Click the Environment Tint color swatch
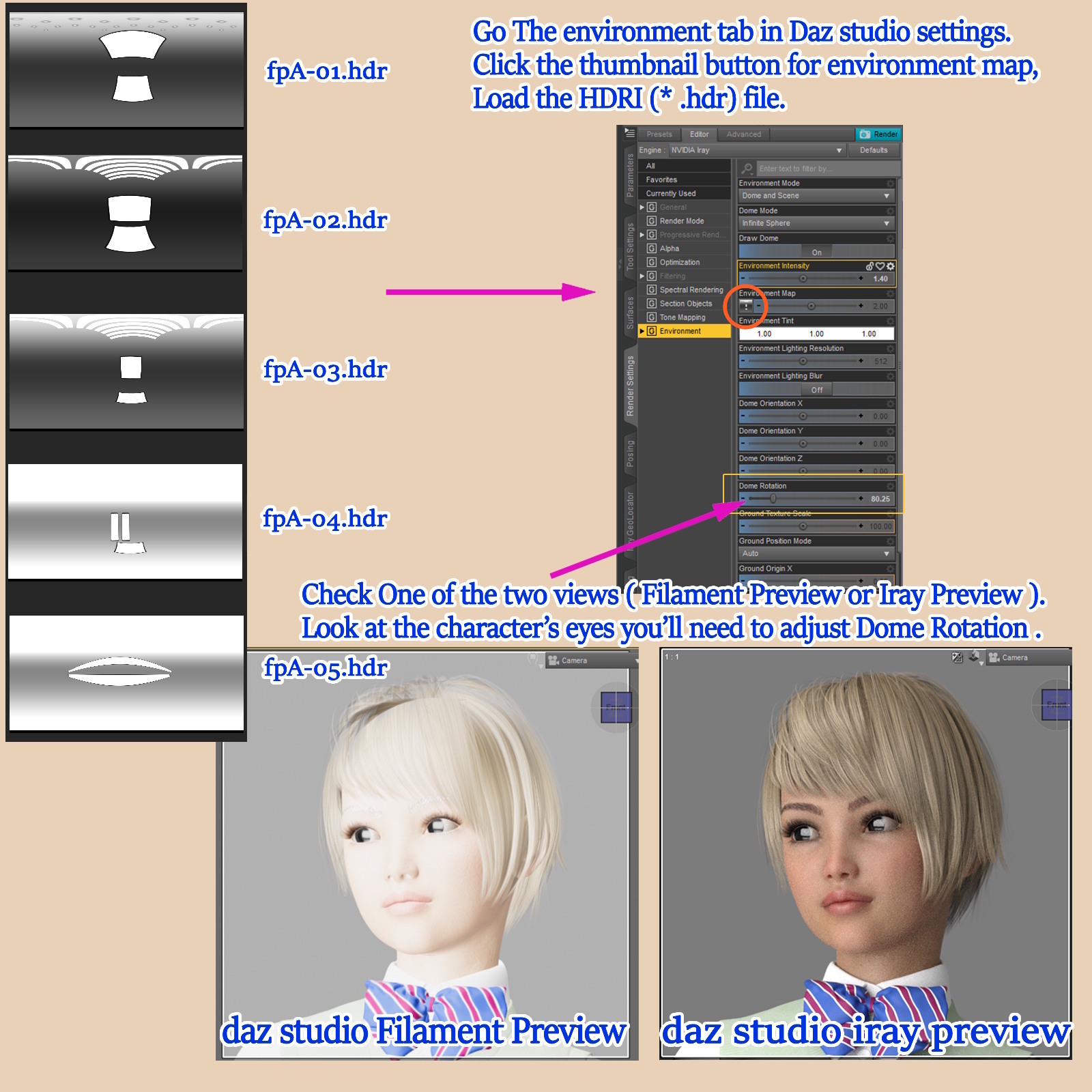The width and height of the screenshot is (1092, 1092). tap(816, 334)
